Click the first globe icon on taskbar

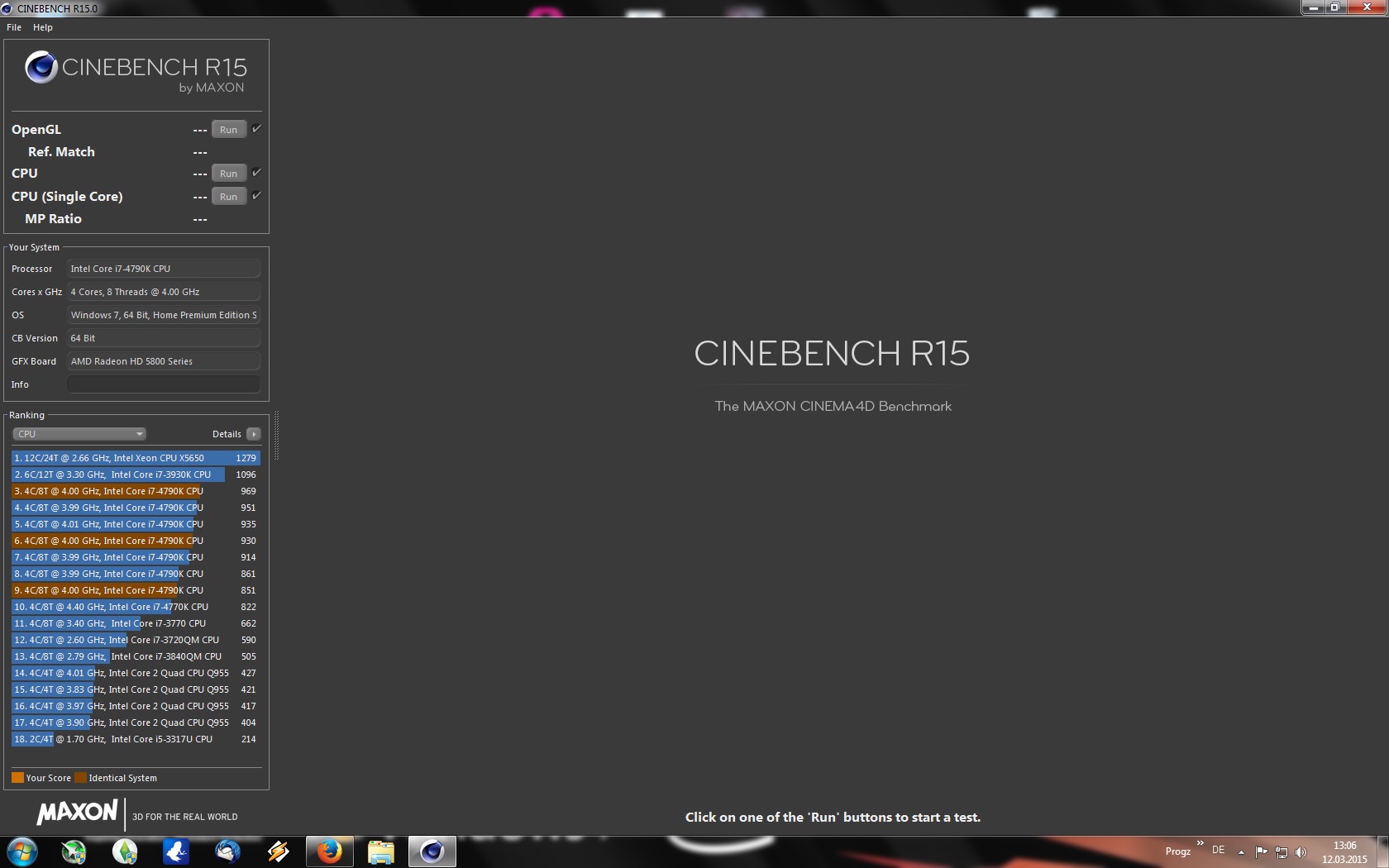pyautogui.click(x=74, y=851)
